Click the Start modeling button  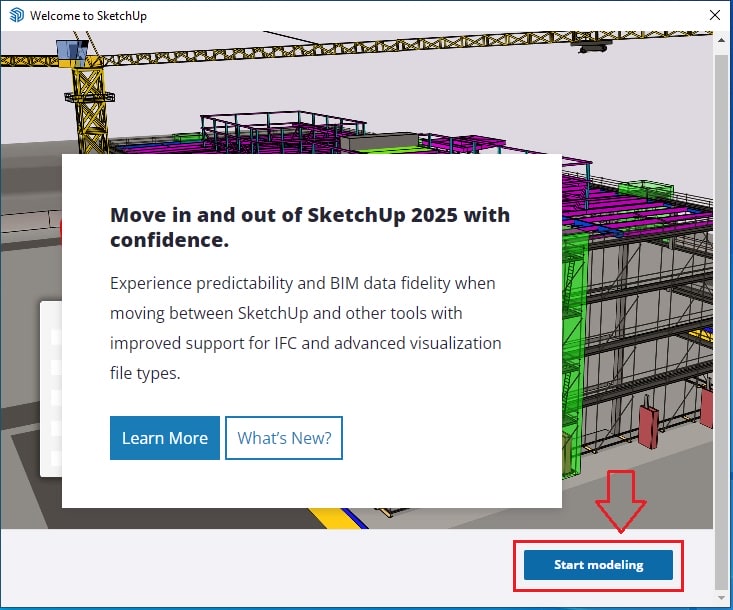598,565
